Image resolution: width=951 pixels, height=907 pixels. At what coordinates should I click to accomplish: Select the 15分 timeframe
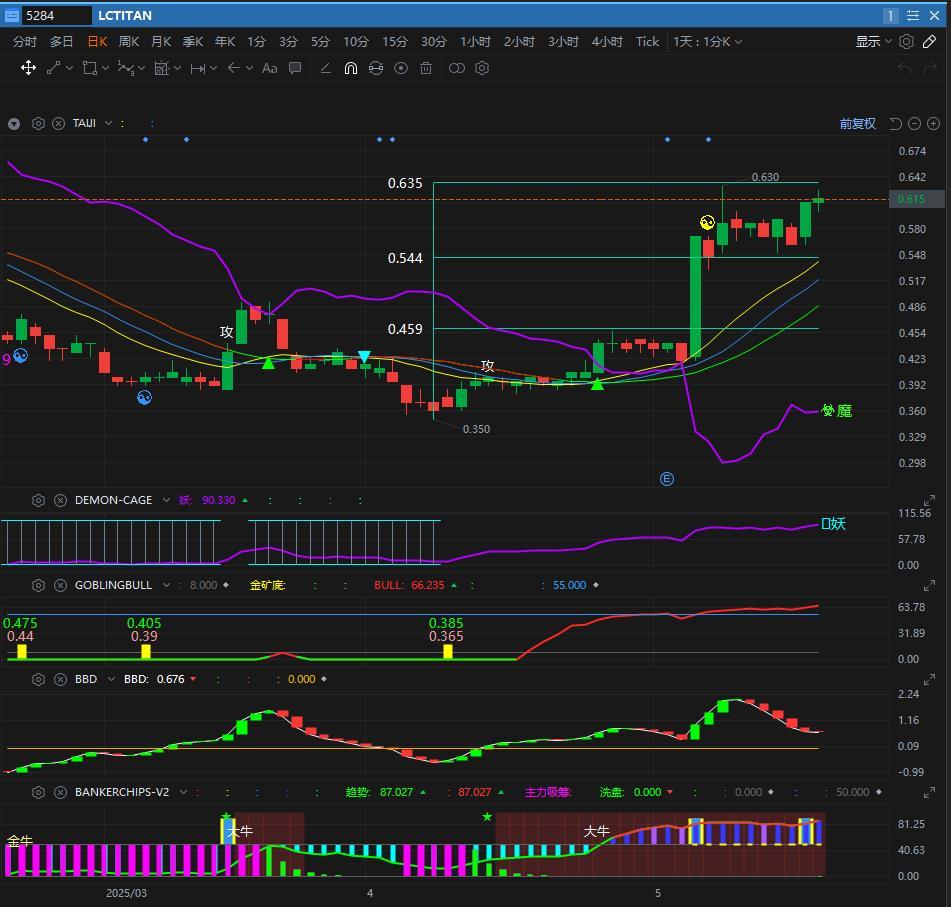pyautogui.click(x=395, y=41)
